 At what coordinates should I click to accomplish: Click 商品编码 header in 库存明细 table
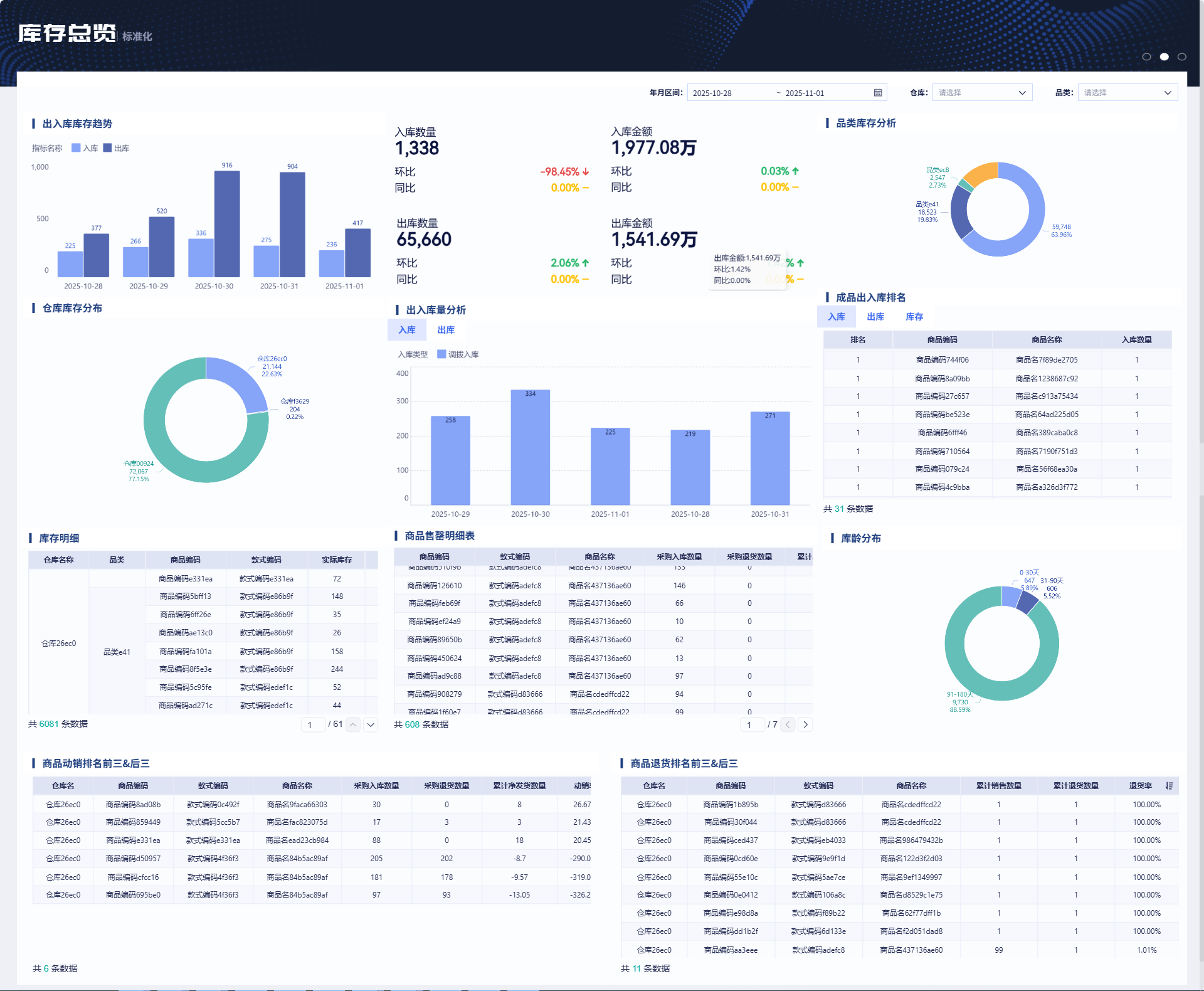point(186,560)
